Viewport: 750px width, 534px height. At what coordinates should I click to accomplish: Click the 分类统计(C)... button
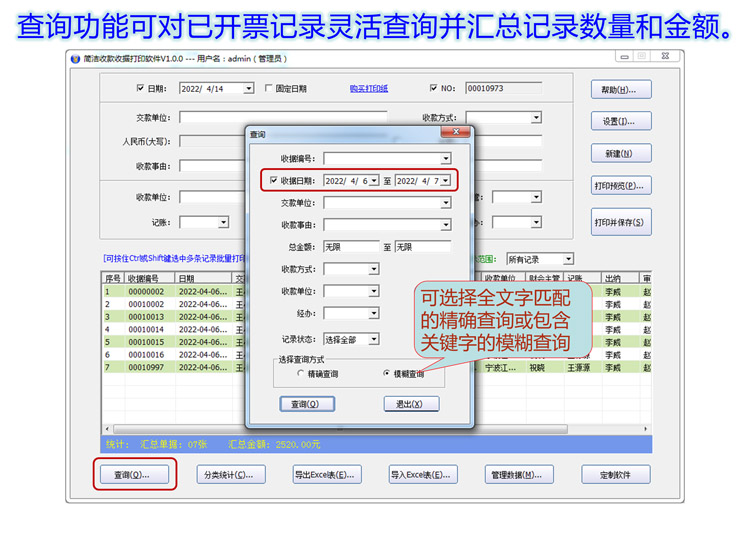click(x=231, y=475)
